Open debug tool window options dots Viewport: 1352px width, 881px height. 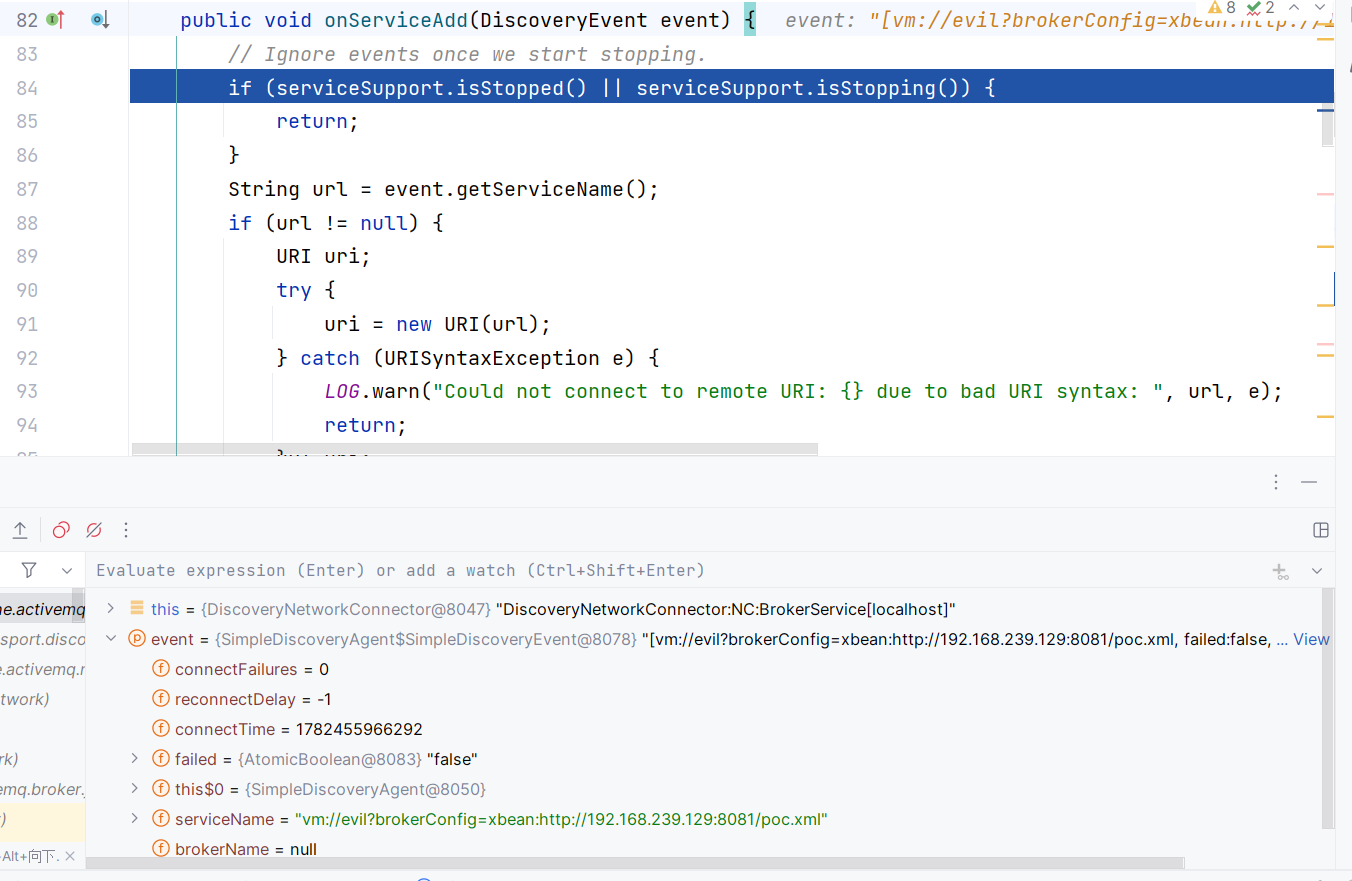pyautogui.click(x=1276, y=482)
